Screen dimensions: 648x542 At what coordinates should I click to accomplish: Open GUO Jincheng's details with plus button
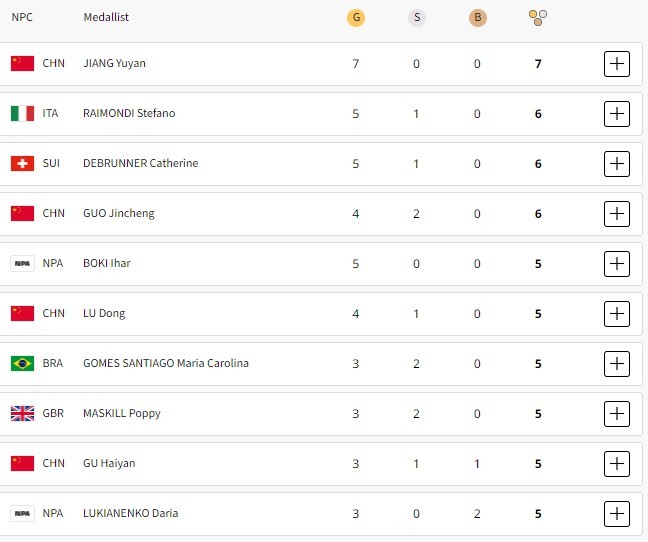tap(617, 214)
